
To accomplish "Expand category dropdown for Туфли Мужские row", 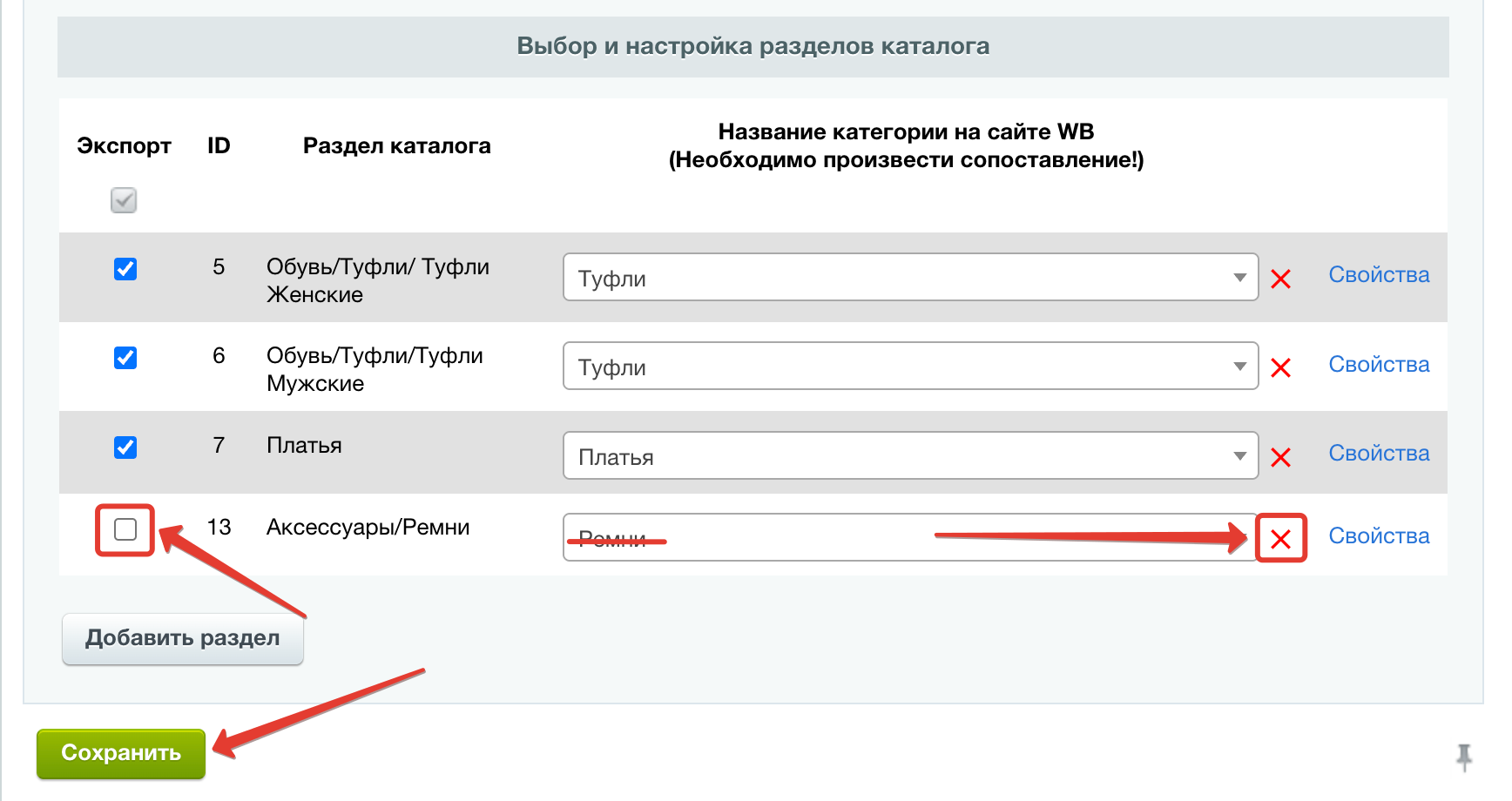I will [910, 367].
